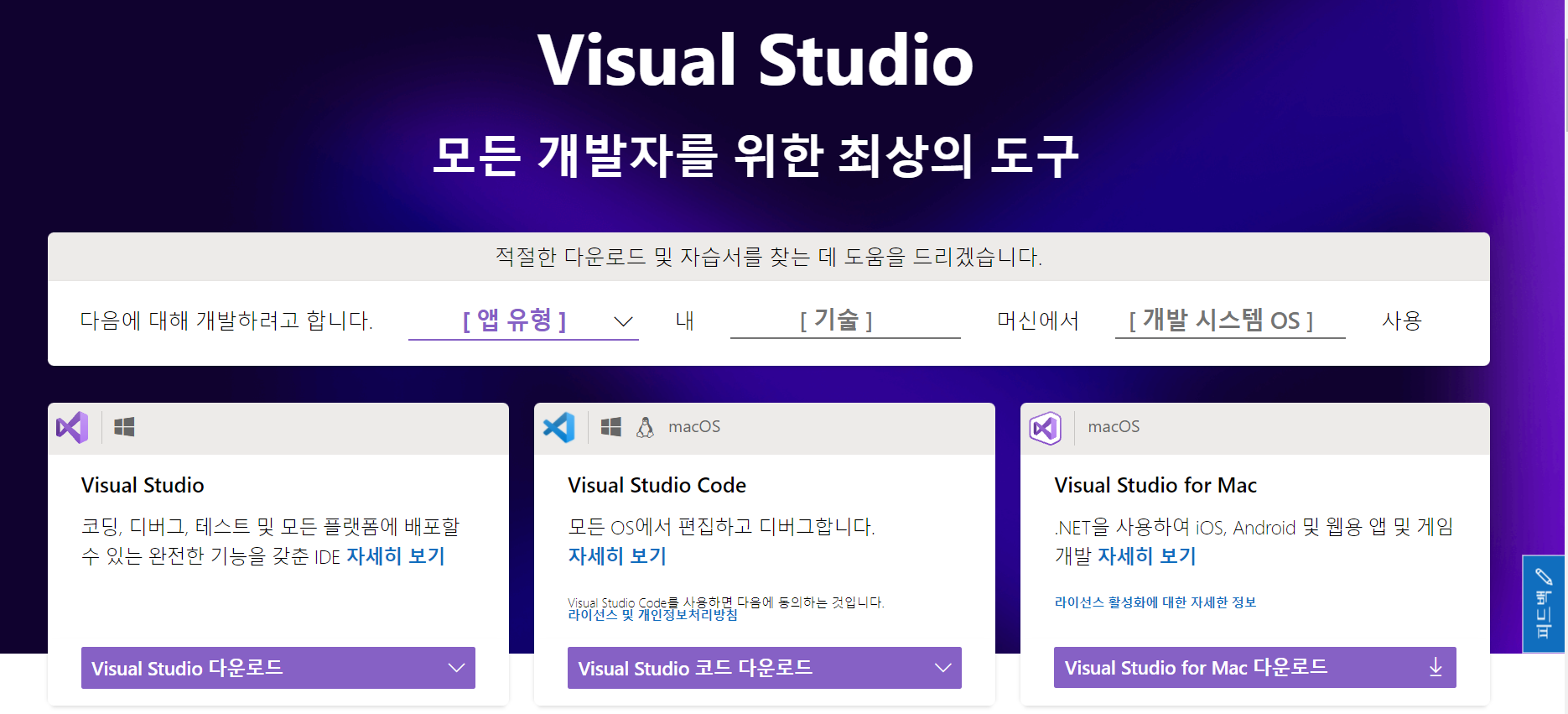
Task: Click Windows icon in Visual Studio card
Action: (124, 427)
